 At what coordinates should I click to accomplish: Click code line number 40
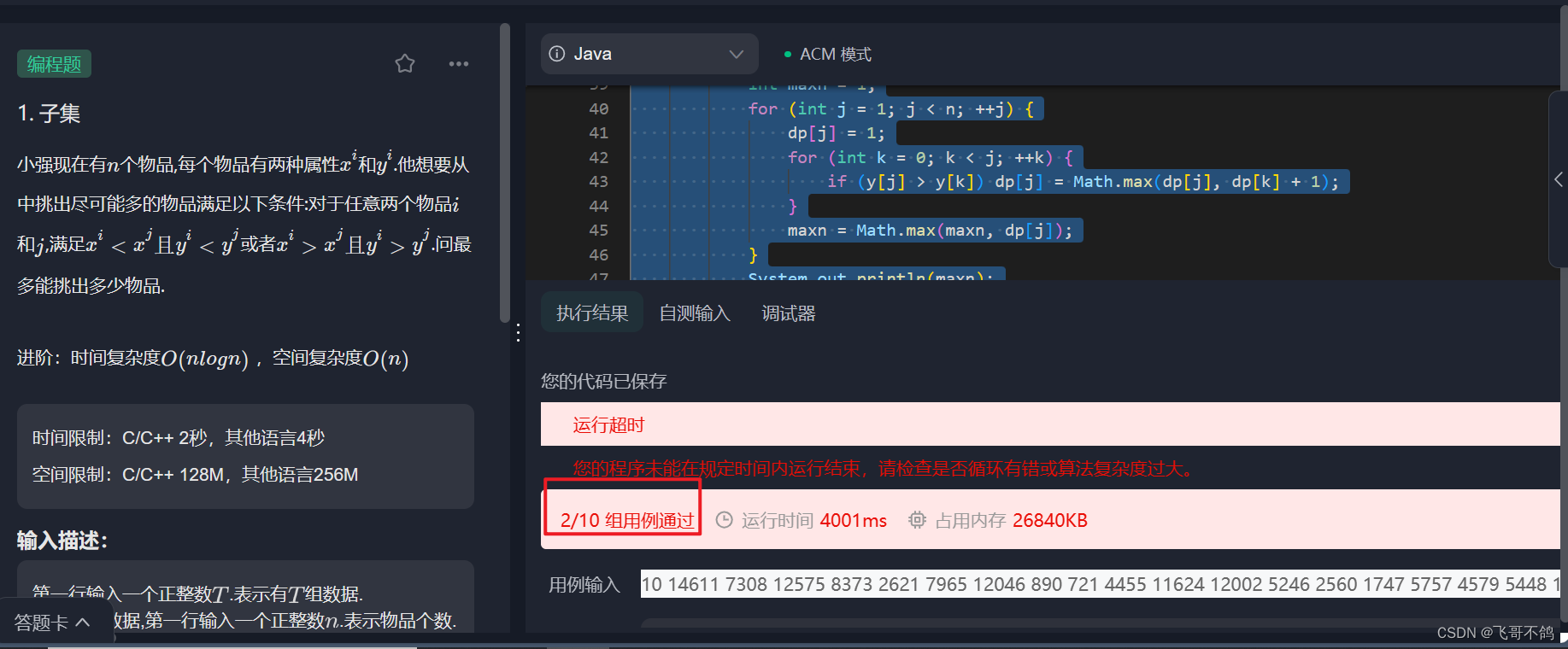[598, 109]
